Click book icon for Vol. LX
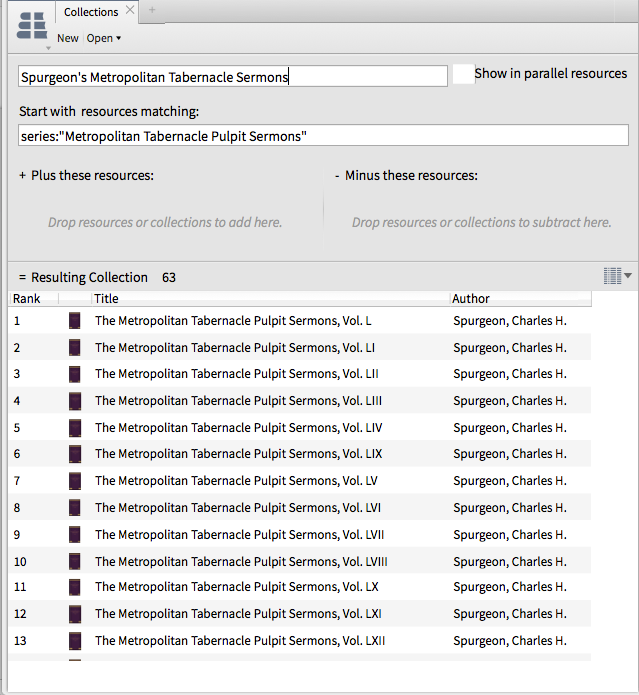This screenshot has height=695, width=639. click(x=75, y=587)
